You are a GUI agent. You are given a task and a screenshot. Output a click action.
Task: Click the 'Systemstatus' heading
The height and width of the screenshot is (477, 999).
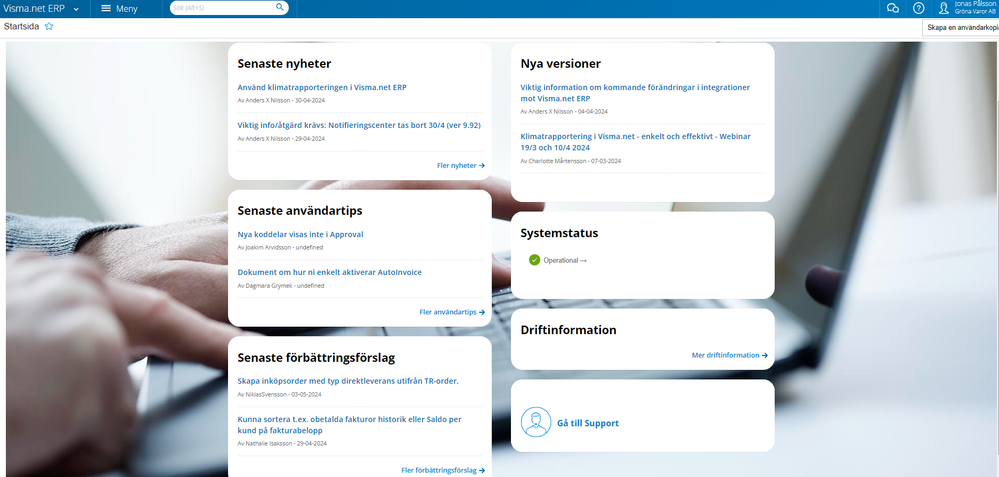(559, 233)
